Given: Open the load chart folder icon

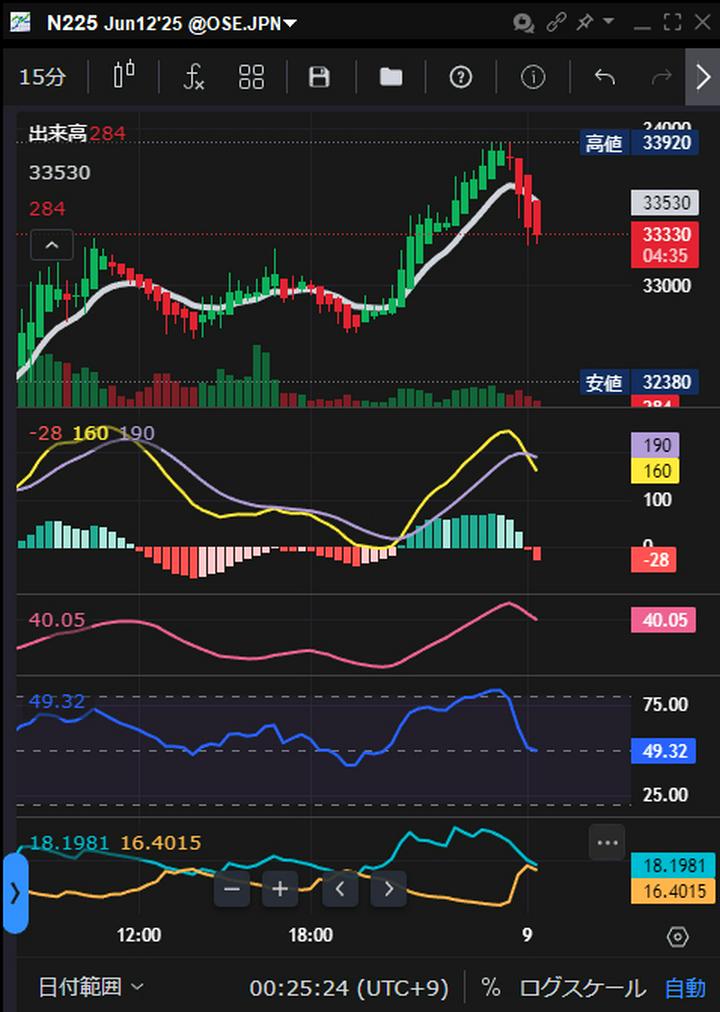Looking at the screenshot, I should click(391, 77).
